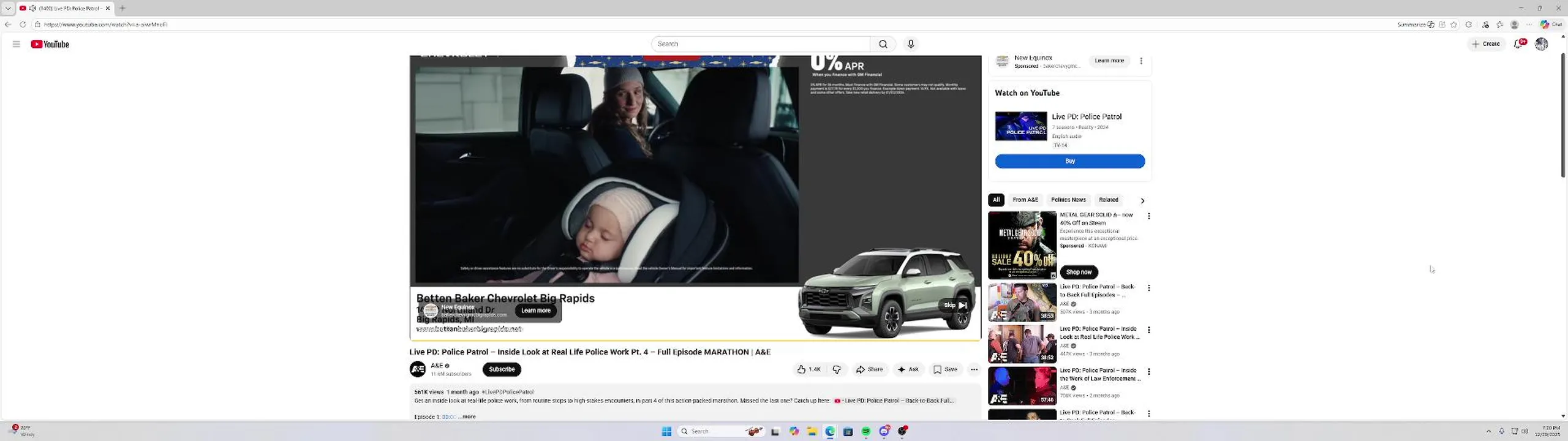Open Live PD: Police Patrol show thumbnail
This screenshot has height=441, width=1568.
(1021, 126)
